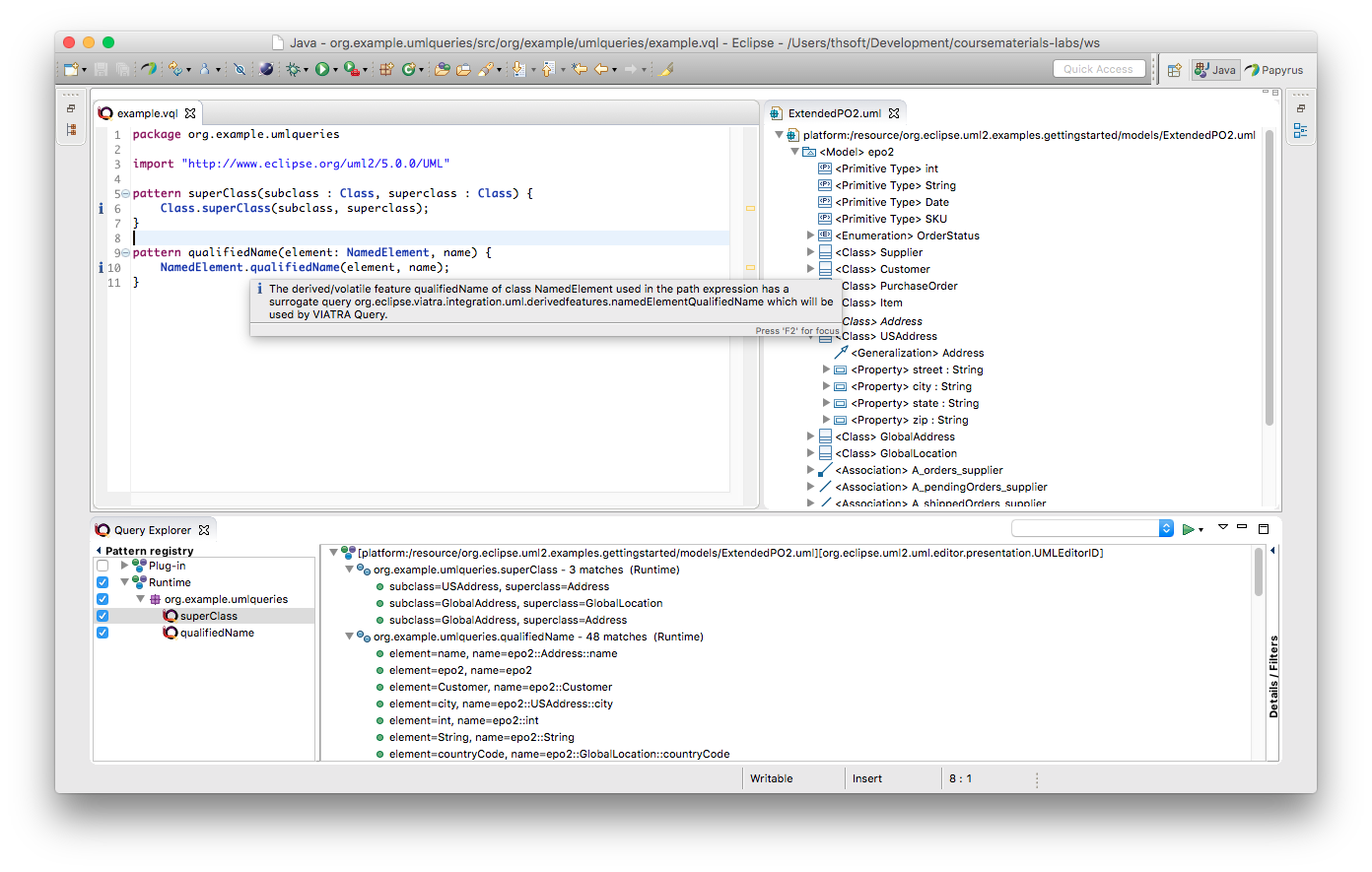1372x872 pixels.
Task: Select match subclass=USAddress, superclass=Address
Action: [x=499, y=586]
